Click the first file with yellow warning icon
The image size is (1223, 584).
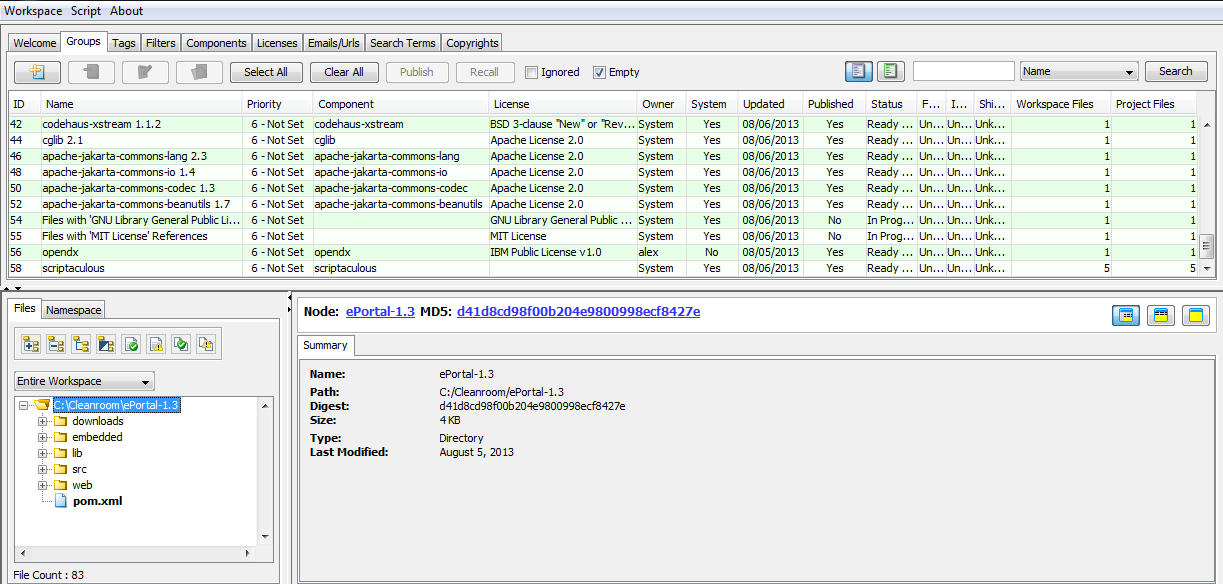pyautogui.click(x=156, y=344)
